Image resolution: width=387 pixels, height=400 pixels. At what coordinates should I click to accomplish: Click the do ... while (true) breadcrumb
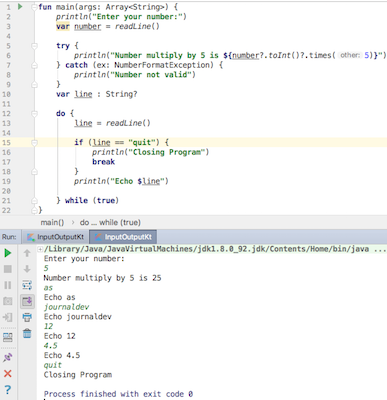(x=110, y=222)
